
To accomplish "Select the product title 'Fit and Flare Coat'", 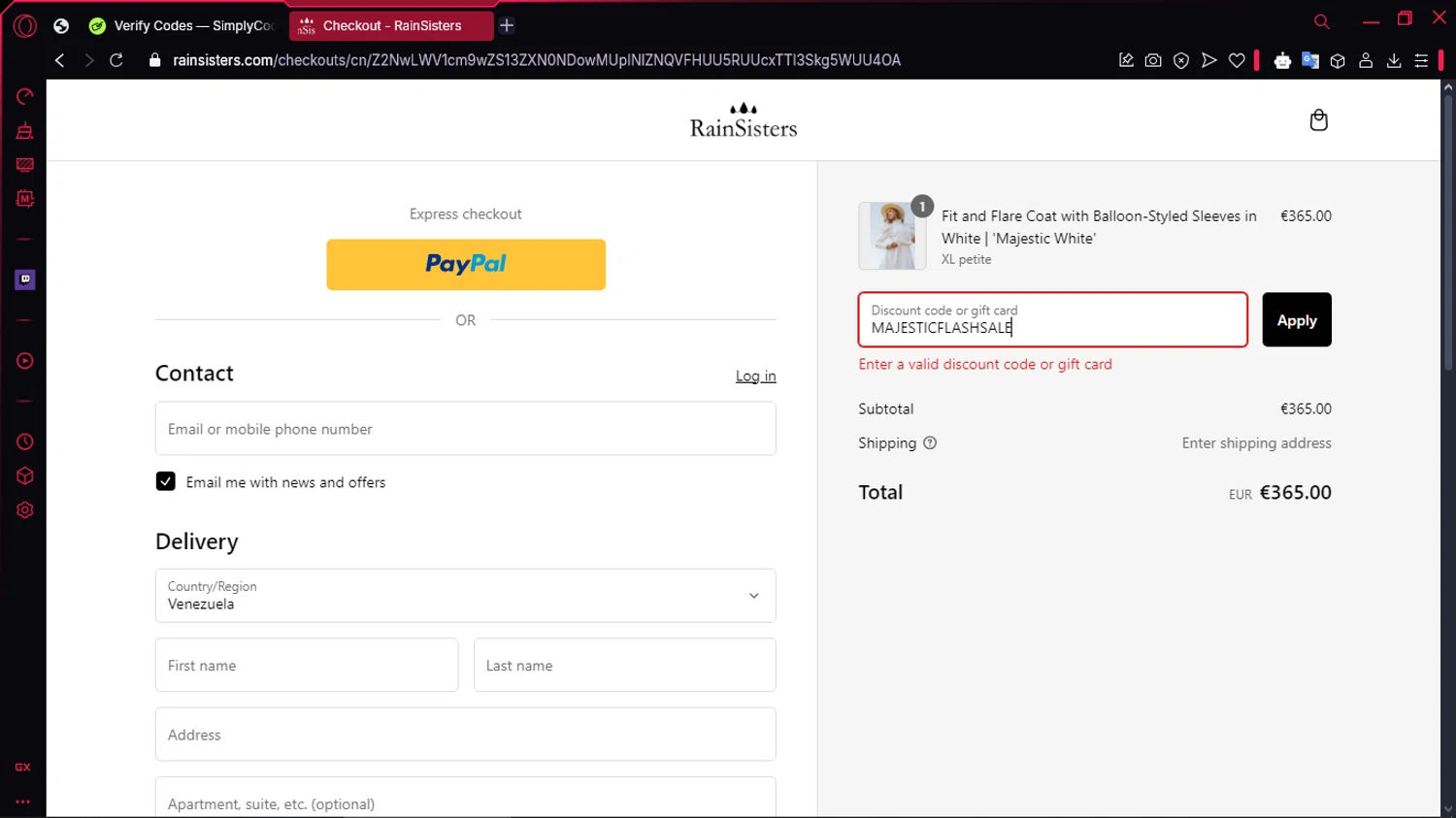I will tap(1099, 227).
